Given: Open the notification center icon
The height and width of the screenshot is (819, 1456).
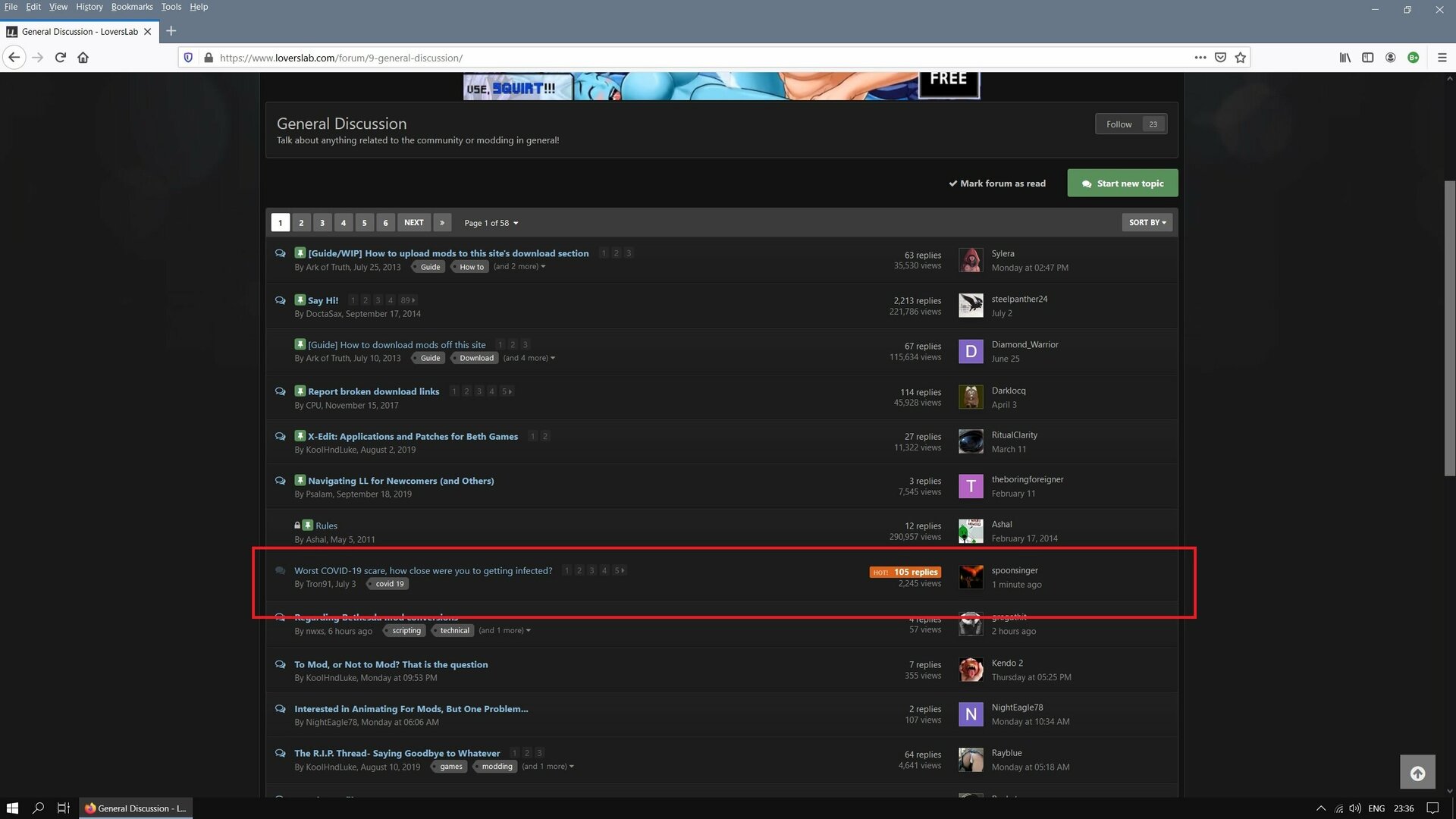Looking at the screenshot, I should coord(1432,808).
